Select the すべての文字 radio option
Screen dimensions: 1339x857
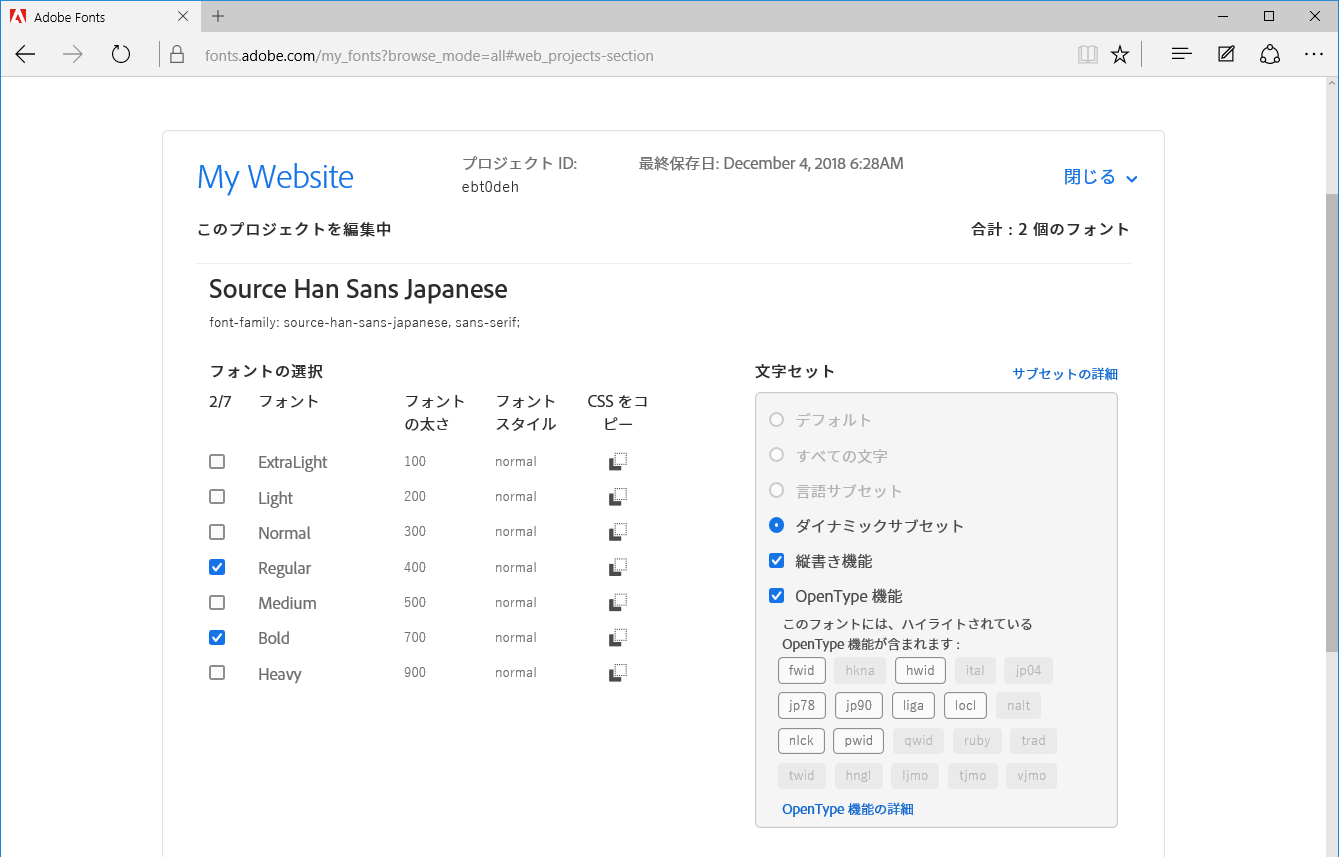point(776,455)
